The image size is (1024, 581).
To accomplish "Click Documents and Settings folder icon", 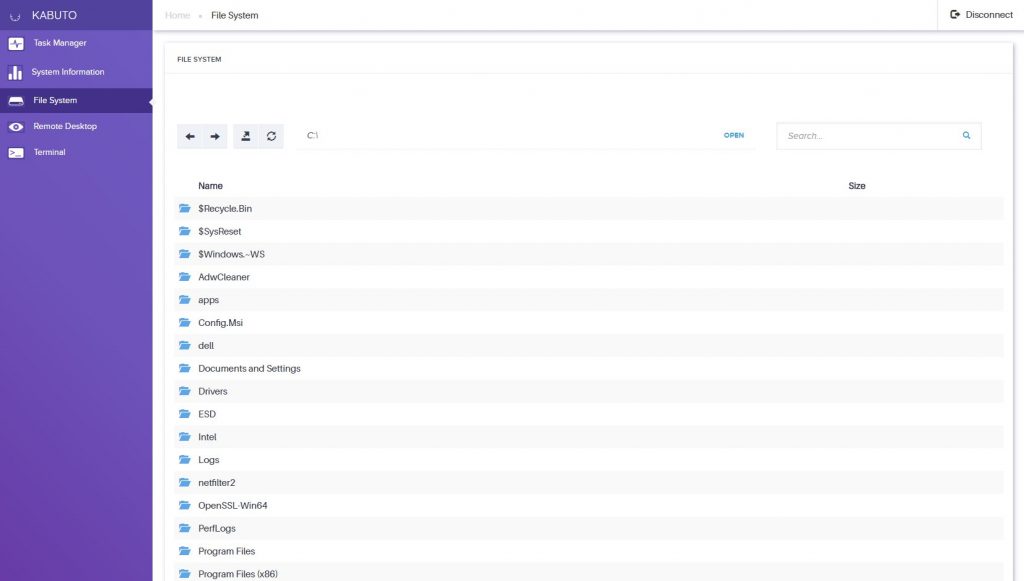I will coord(185,368).
